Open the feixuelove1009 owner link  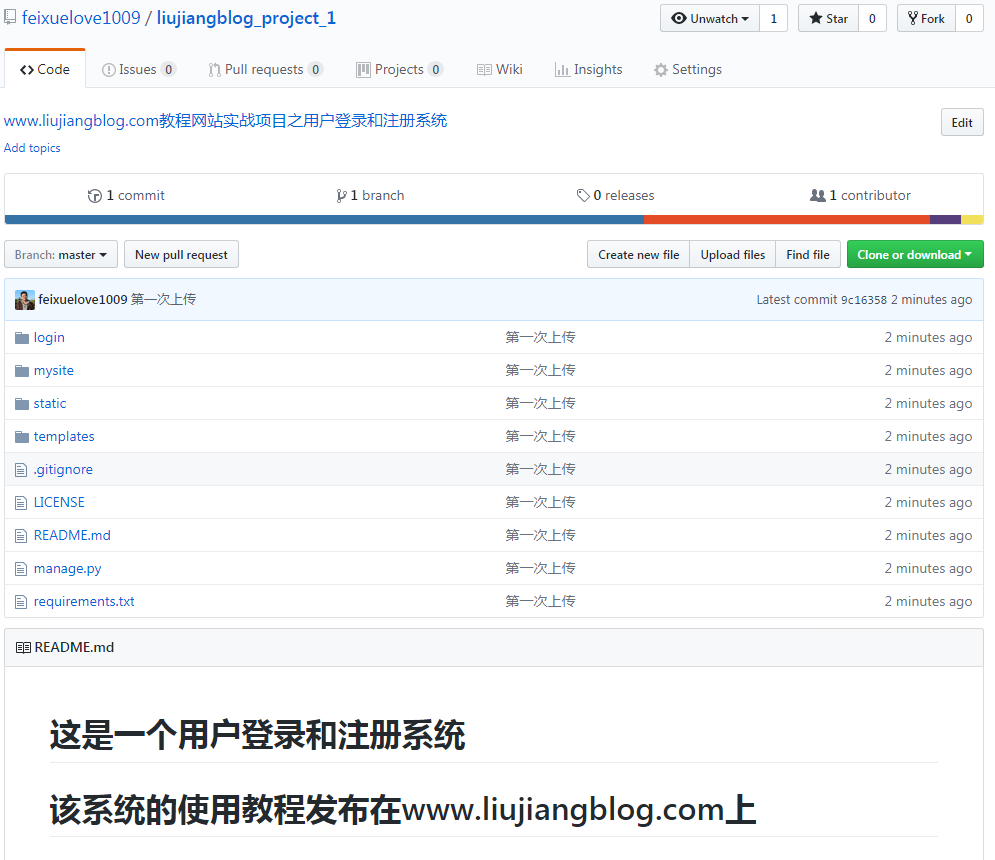81,18
